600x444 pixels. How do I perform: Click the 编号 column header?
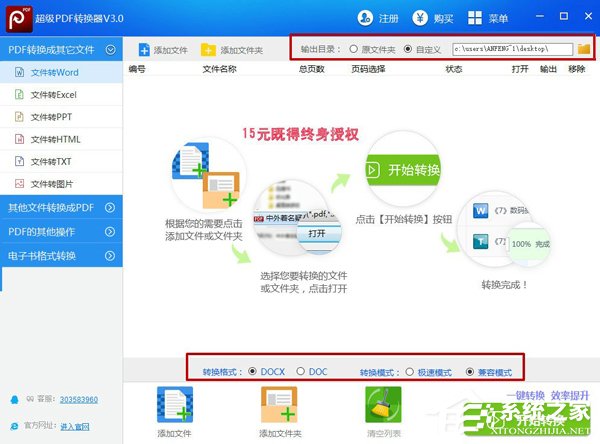click(137, 69)
